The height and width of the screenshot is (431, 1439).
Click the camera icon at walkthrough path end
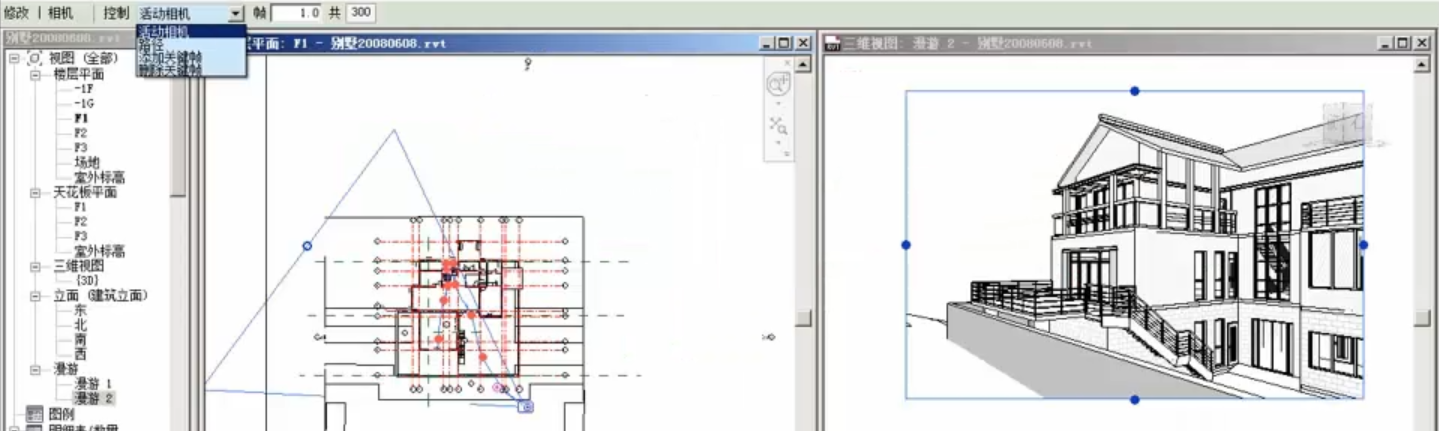click(527, 406)
